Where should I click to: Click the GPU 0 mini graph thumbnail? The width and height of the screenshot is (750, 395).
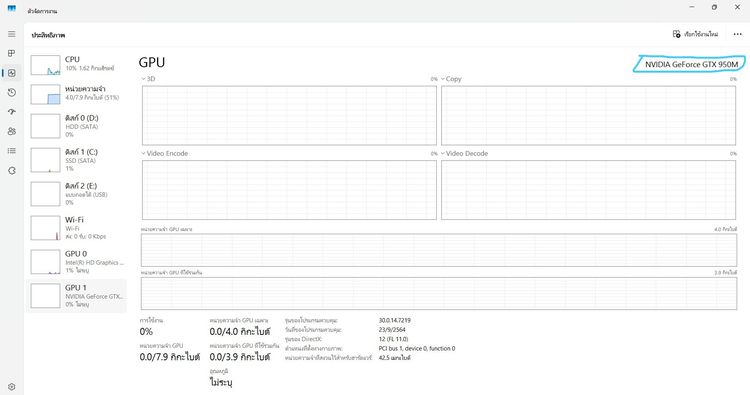[45, 262]
